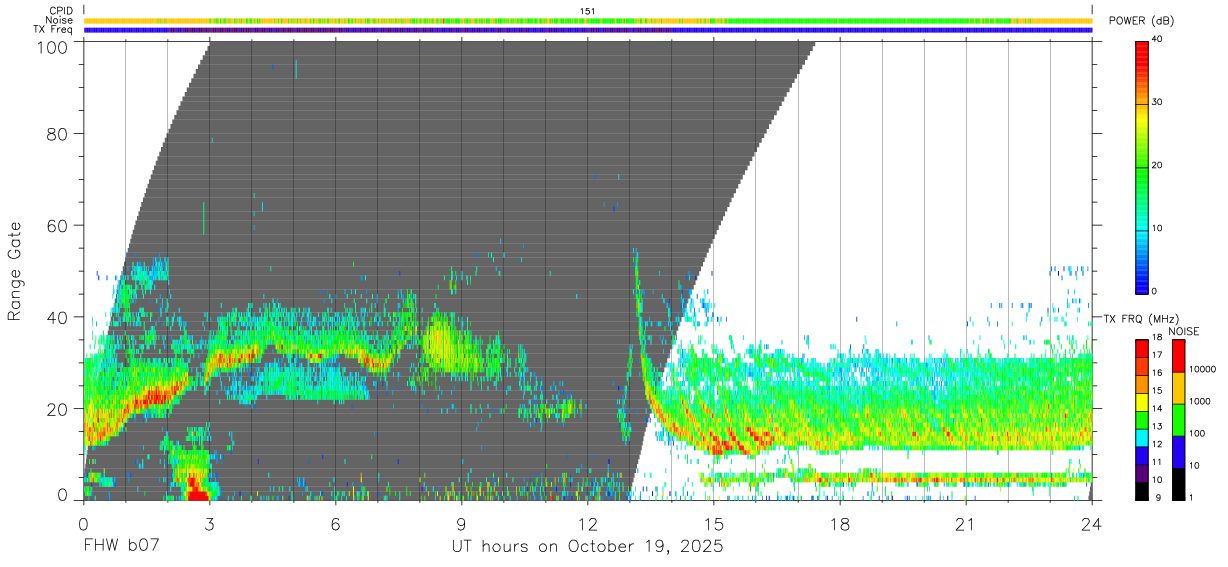Click the CPID label at top left
Screen dimensions: 1228x567
pos(60,11)
